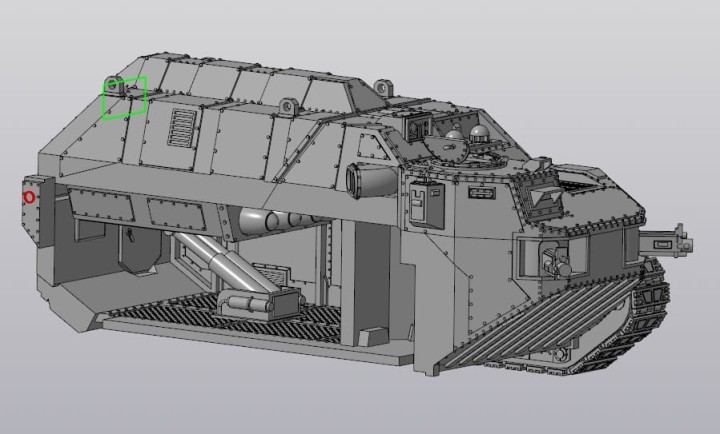Select the small nameplate on the cab front

[482, 192]
